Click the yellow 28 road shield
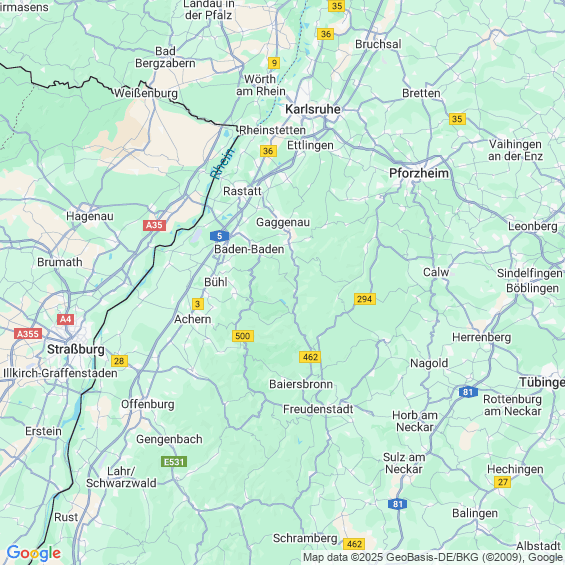 tap(119, 361)
